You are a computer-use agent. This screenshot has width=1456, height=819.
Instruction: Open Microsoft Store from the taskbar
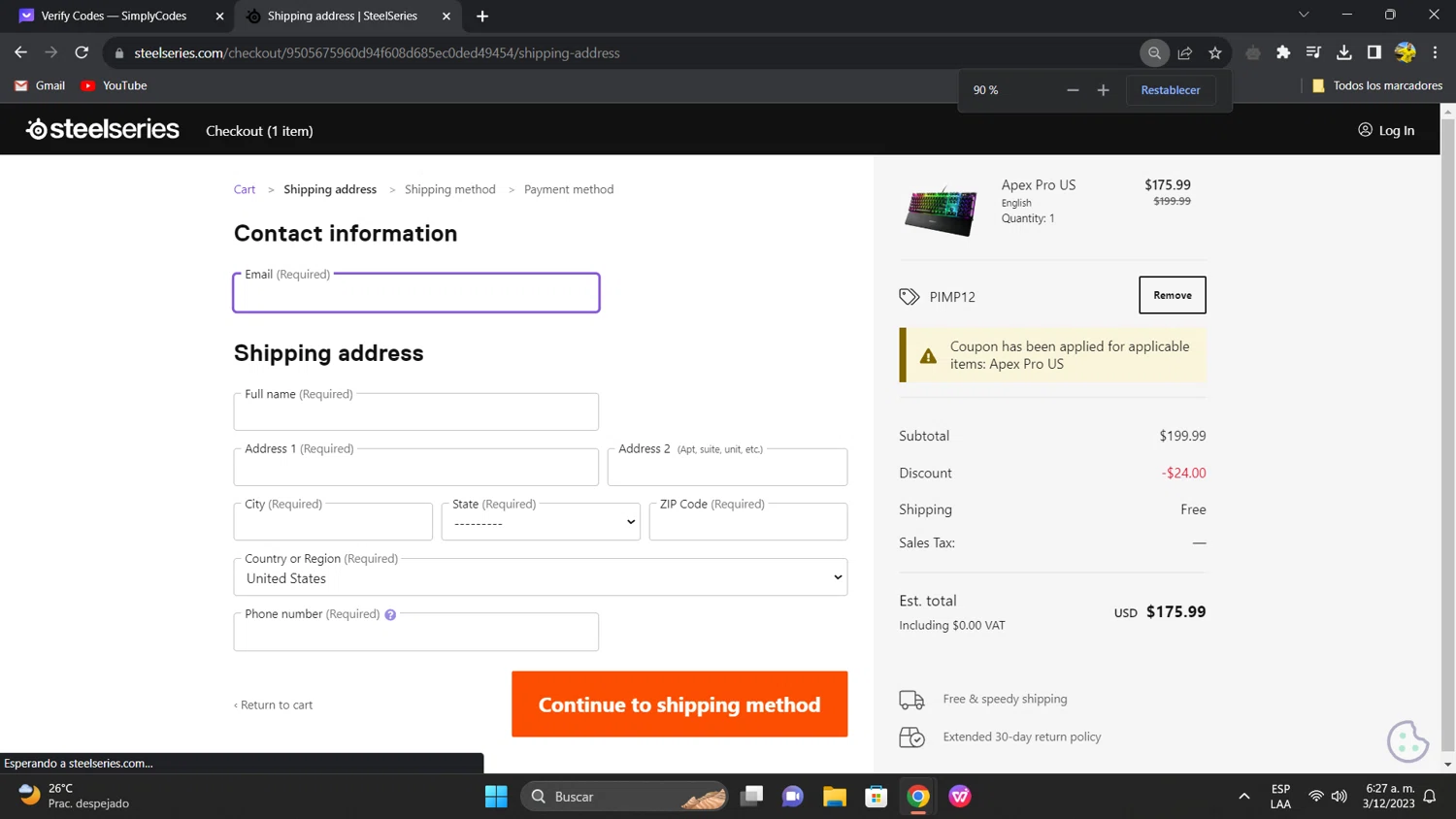877,797
